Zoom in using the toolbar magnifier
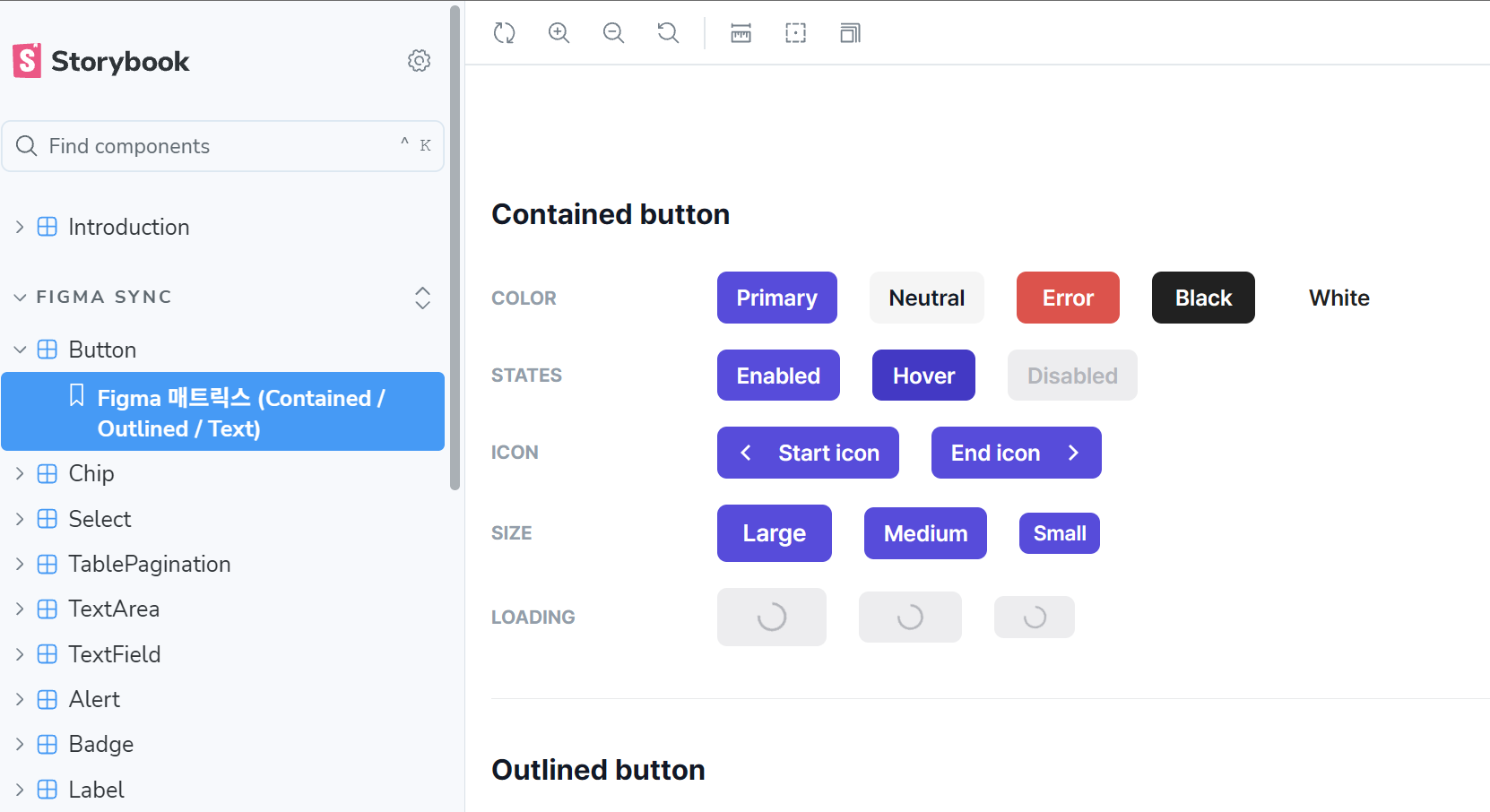 coord(559,33)
